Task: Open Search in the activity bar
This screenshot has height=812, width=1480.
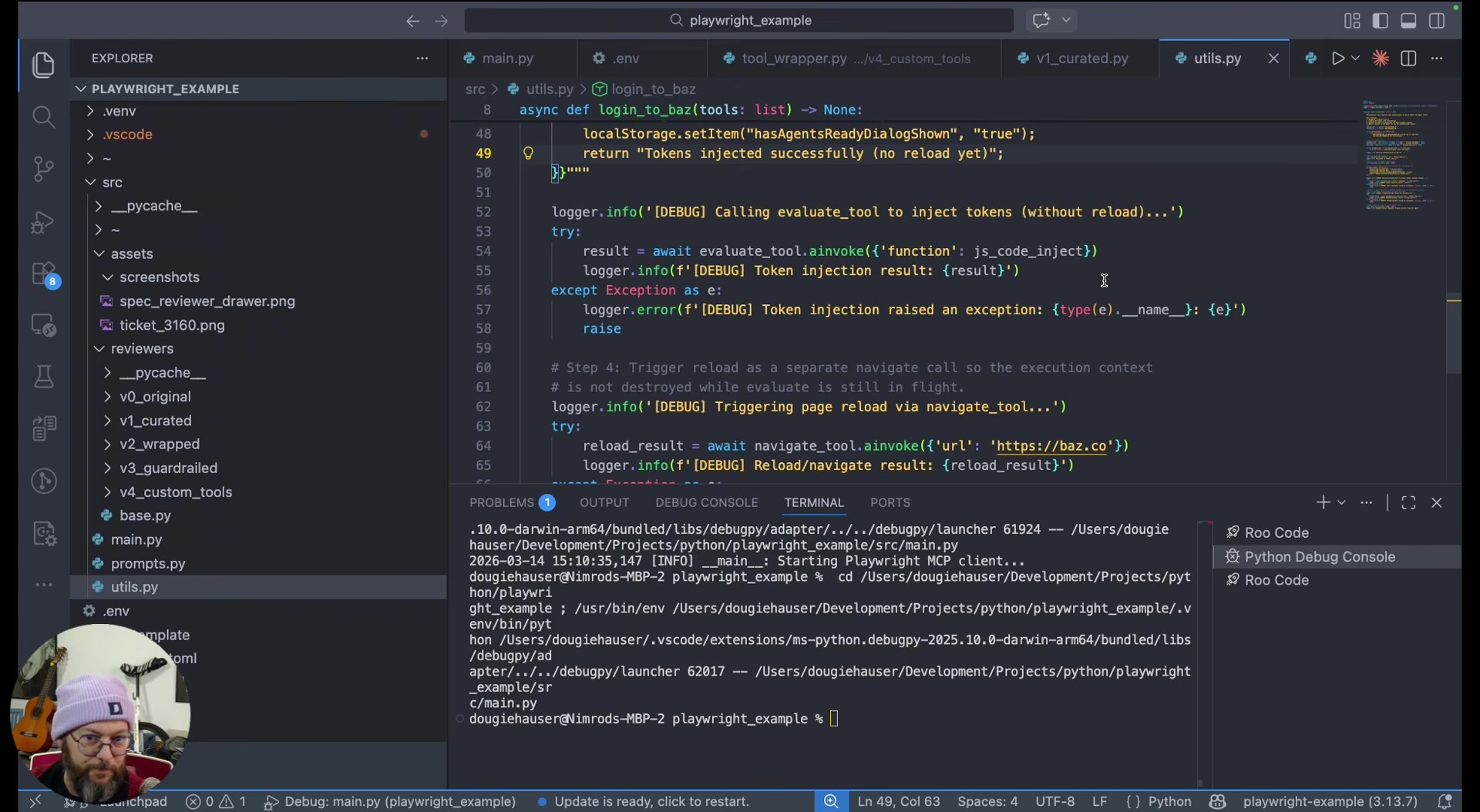Action: click(x=44, y=117)
